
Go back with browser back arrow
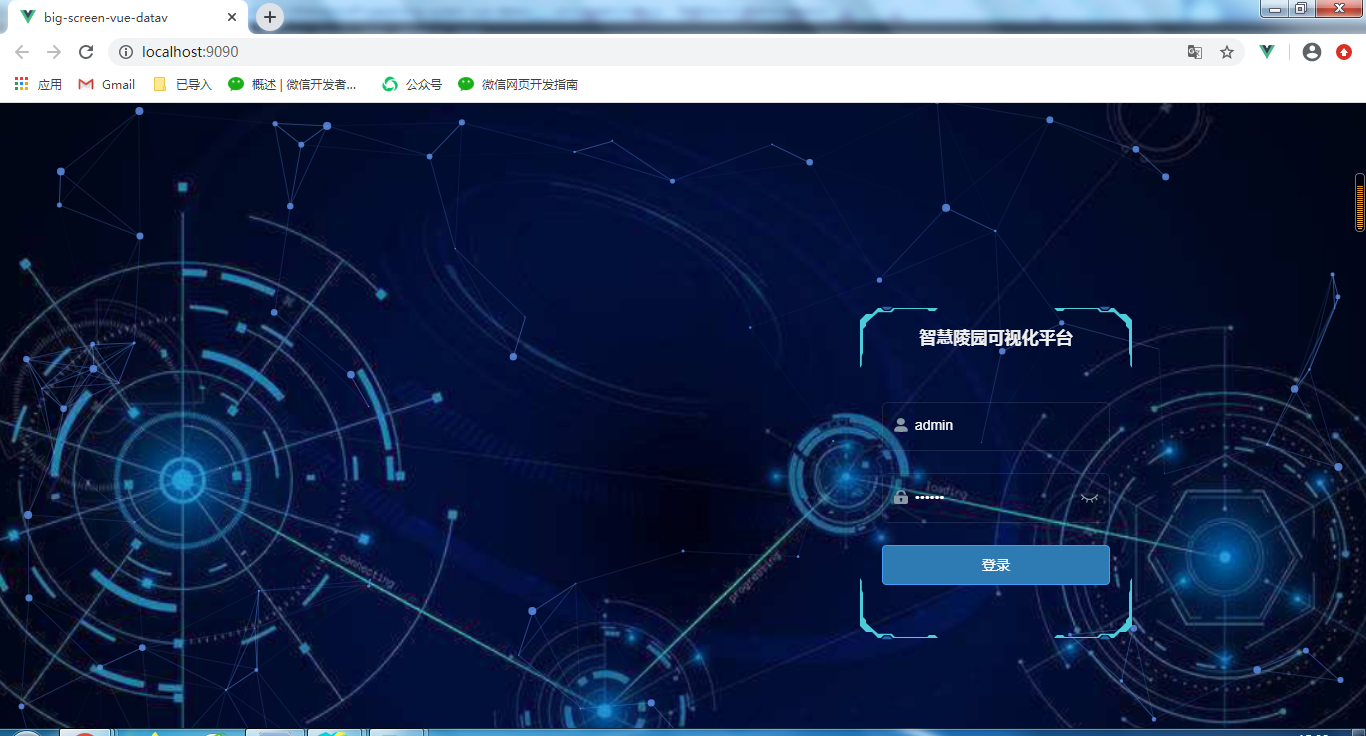22,52
